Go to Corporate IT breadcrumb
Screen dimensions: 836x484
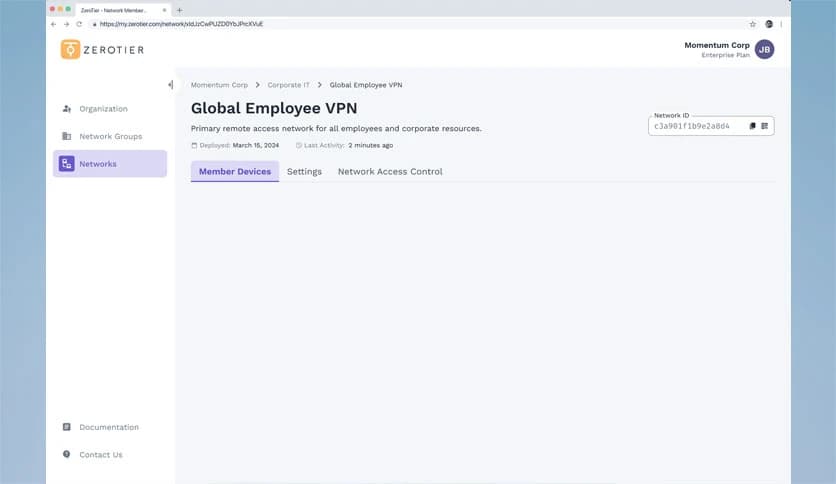pos(288,85)
